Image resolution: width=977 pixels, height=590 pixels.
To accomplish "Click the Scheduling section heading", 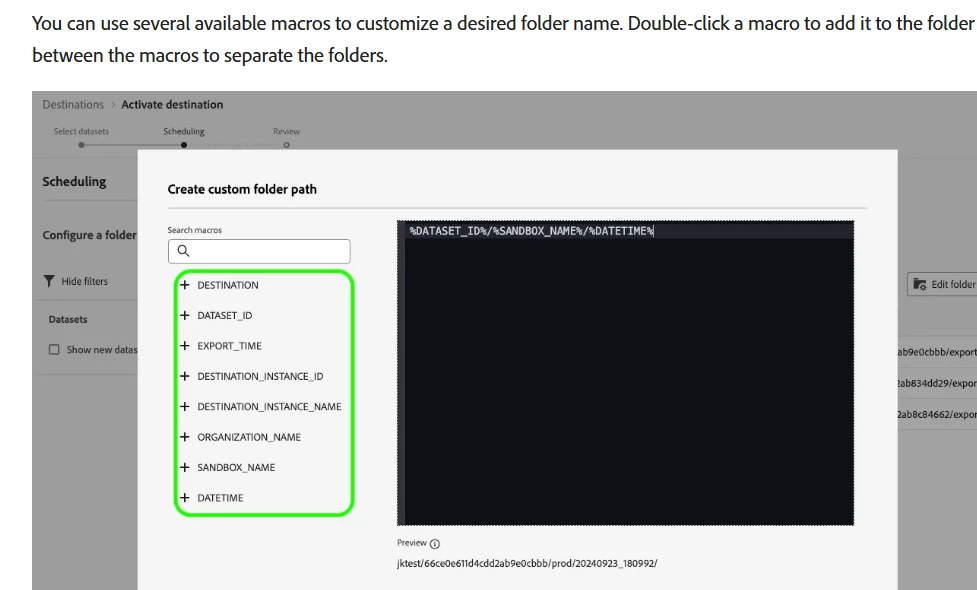I will pos(74,181).
